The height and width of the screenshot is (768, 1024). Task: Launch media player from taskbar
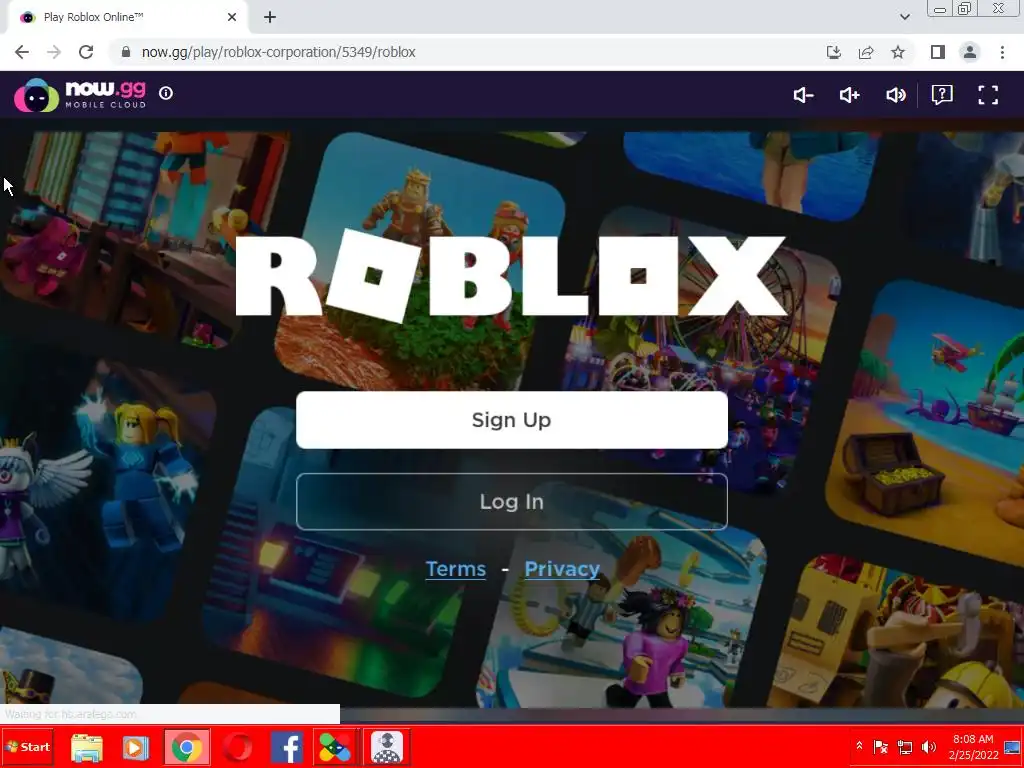click(135, 747)
